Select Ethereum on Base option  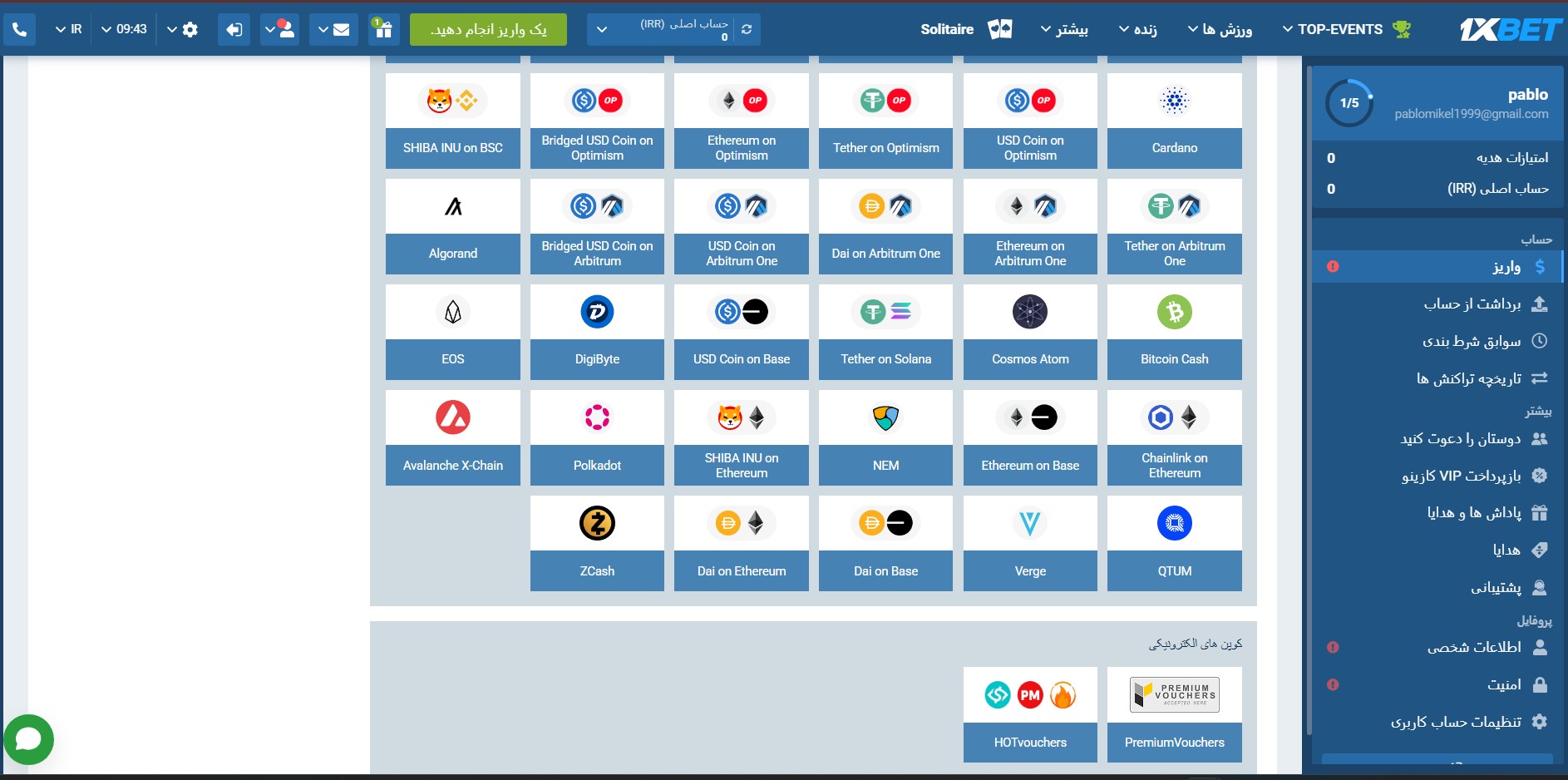coord(1030,437)
